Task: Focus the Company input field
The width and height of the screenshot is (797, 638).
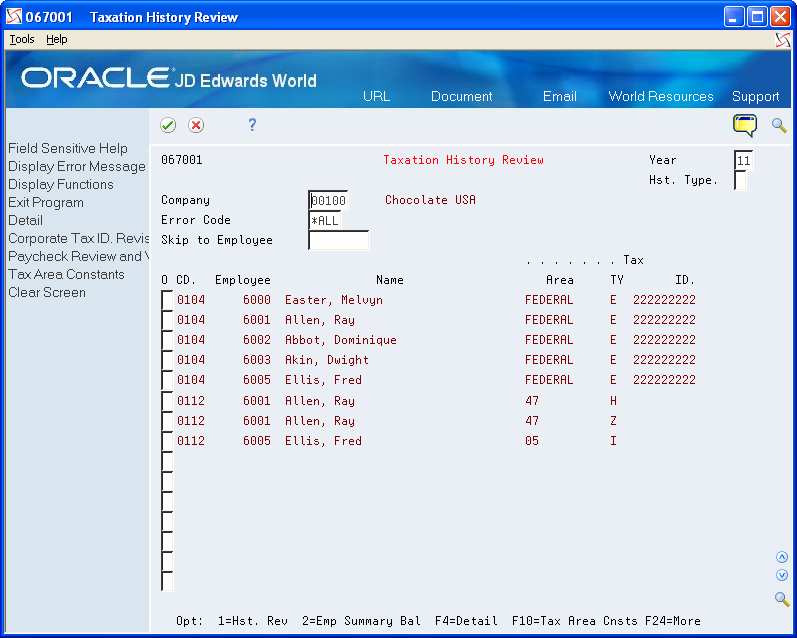Action: point(328,200)
